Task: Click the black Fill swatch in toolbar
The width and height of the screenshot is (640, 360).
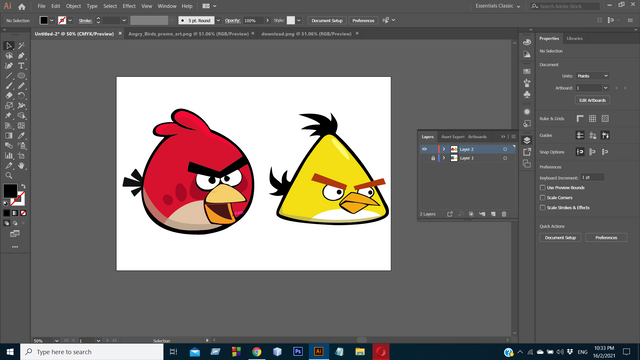Action: 10,191
